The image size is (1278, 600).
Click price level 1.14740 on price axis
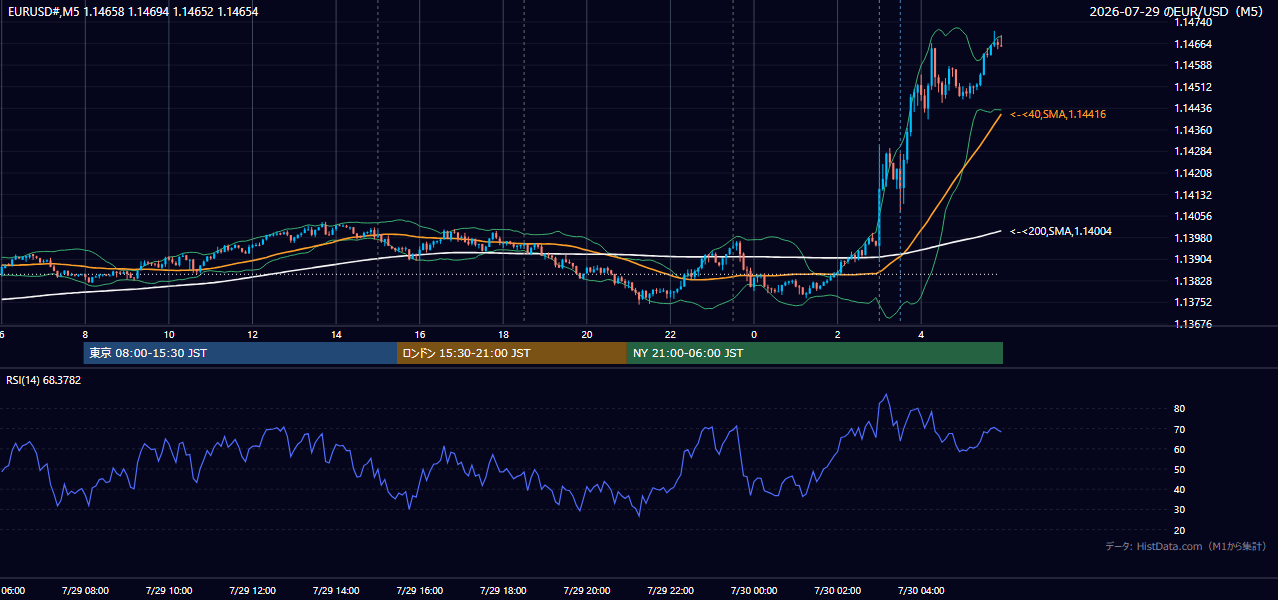(x=1192, y=22)
